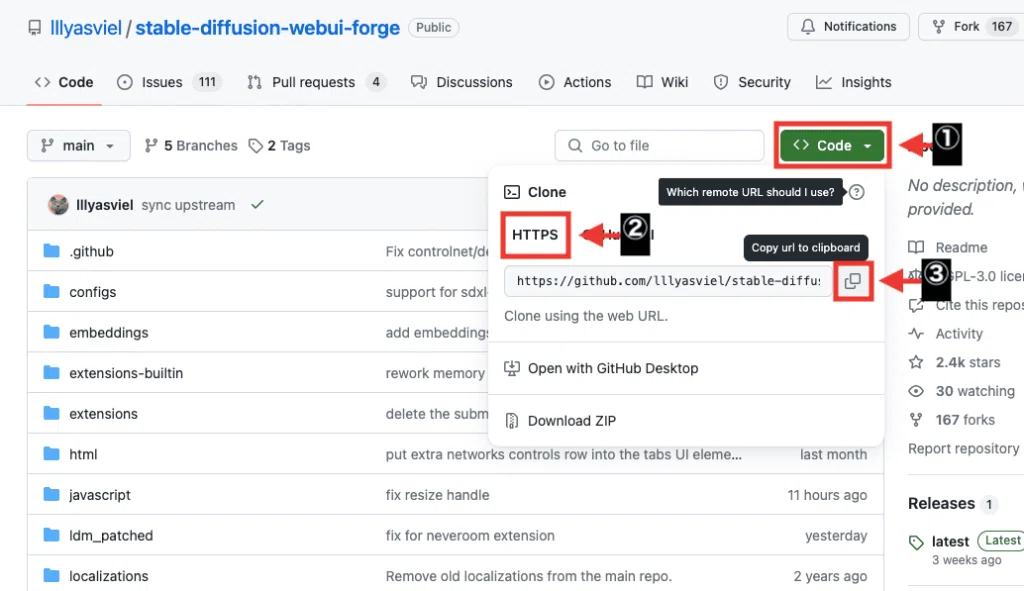The image size is (1024, 591).
Task: Open the stable-diffusion-webui-forge repository link
Action: pos(267,27)
